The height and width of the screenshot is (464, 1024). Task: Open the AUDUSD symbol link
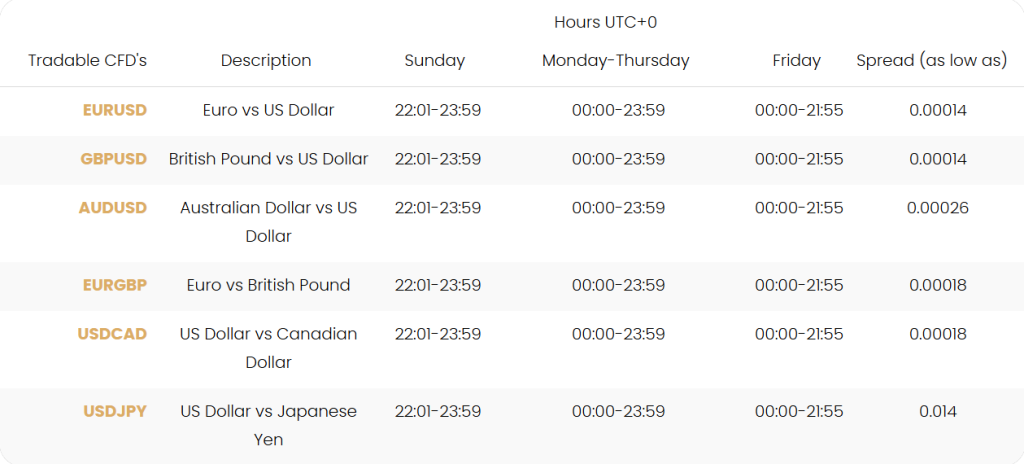point(112,208)
